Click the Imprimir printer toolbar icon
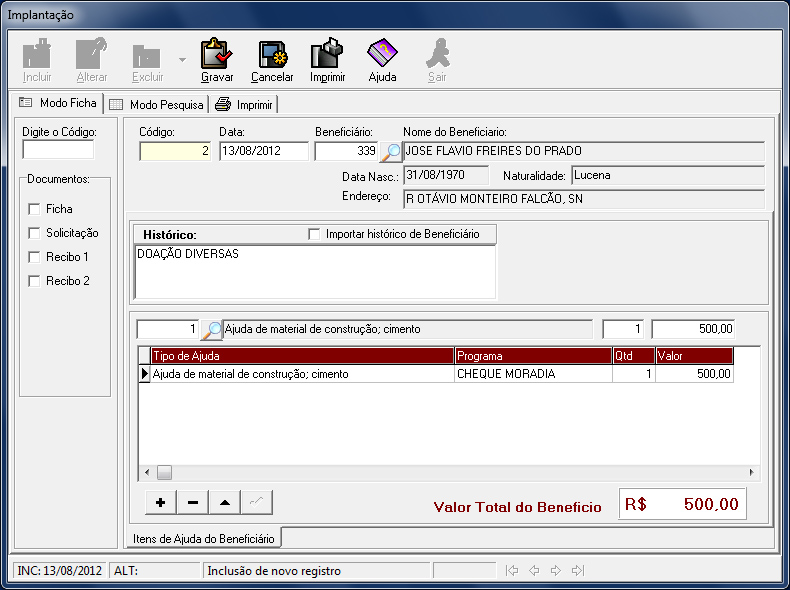The width and height of the screenshot is (790, 590). 327,59
